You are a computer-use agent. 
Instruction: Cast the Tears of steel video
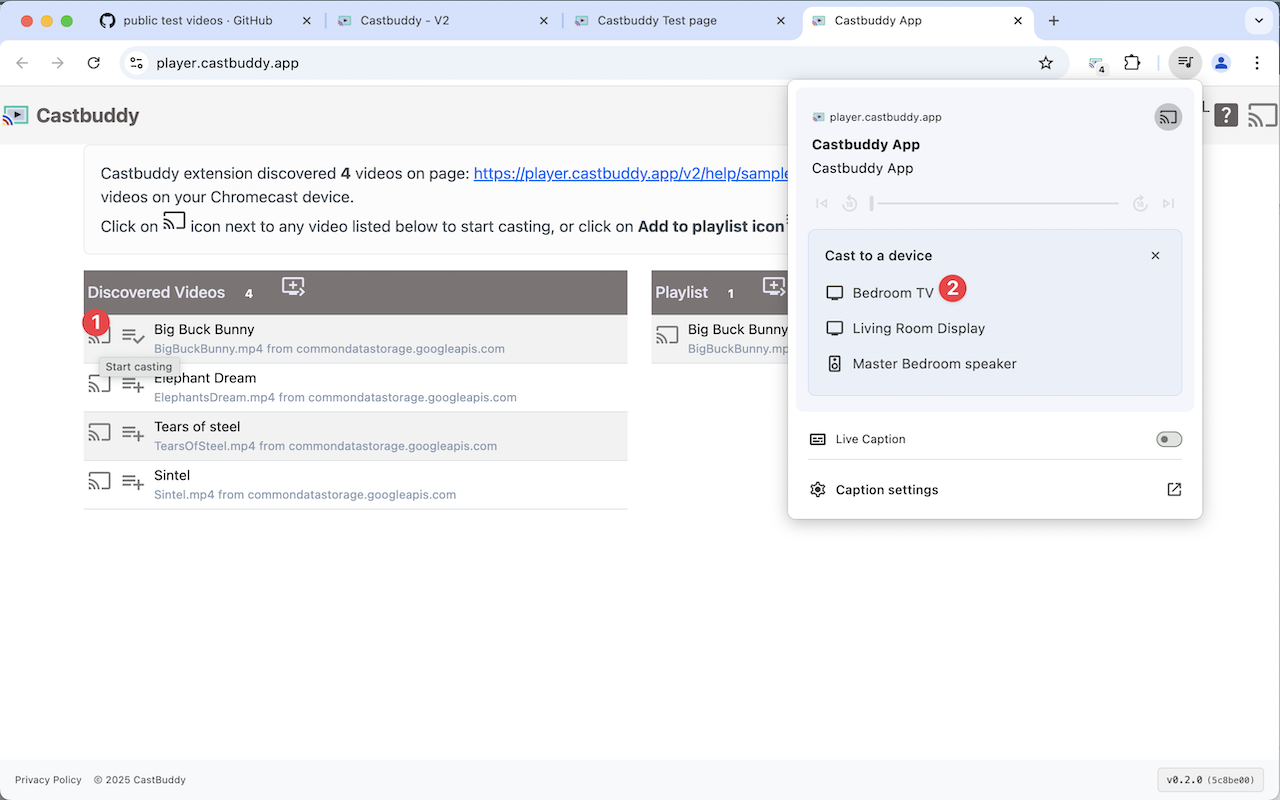(99, 433)
